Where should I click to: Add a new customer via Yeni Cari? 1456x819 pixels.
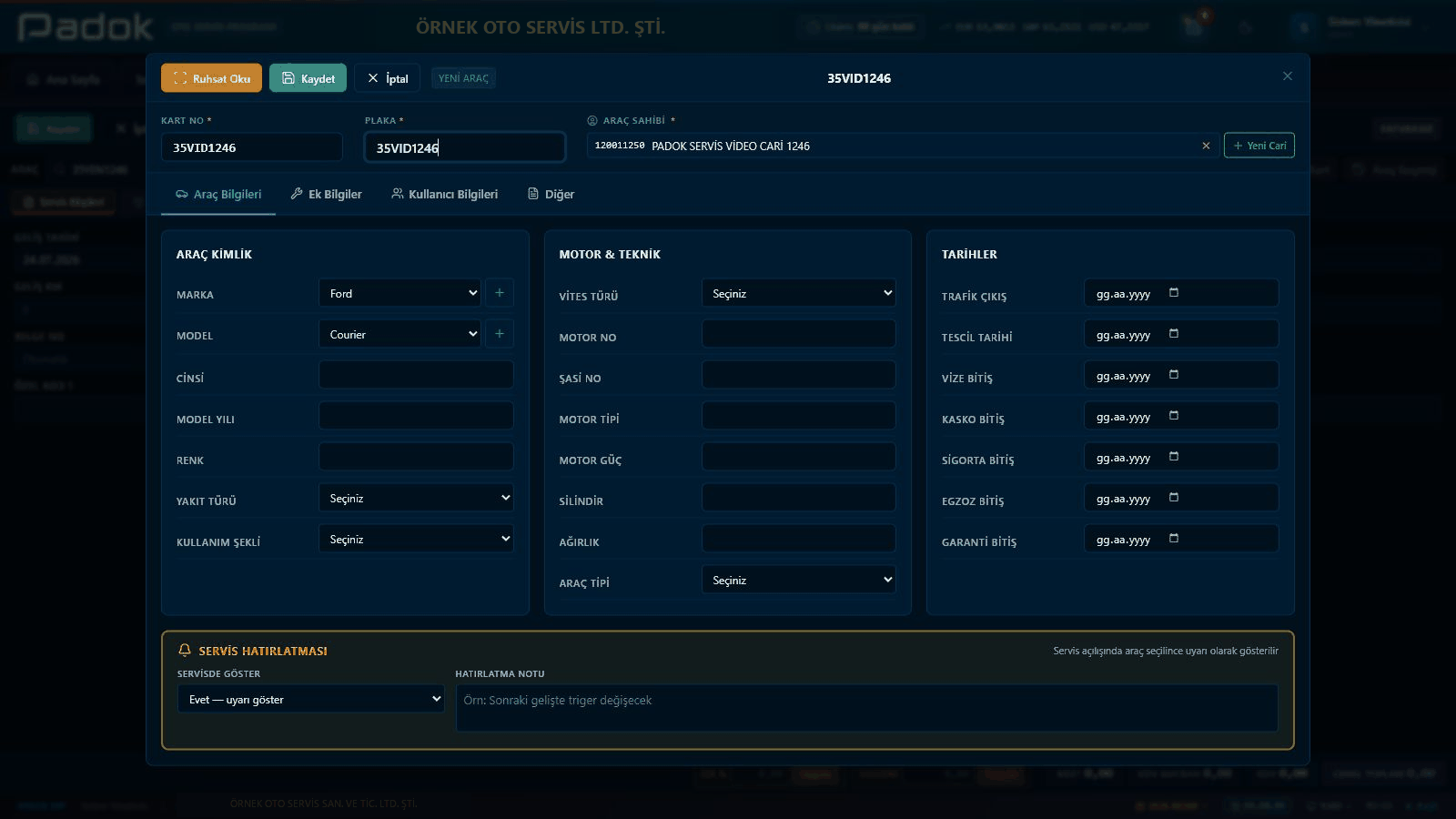click(x=1259, y=146)
